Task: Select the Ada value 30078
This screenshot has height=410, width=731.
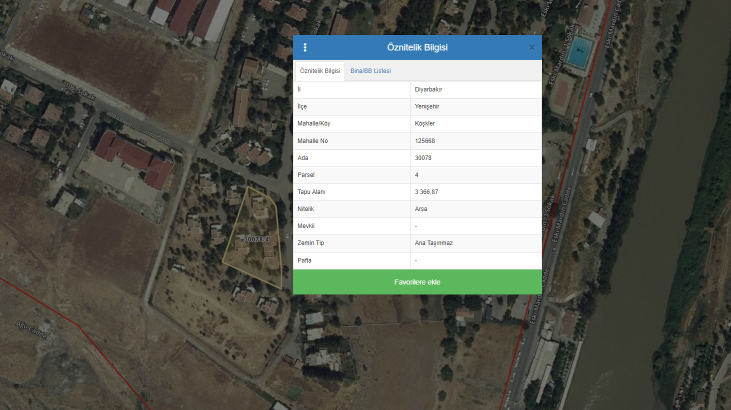Action: (423, 157)
